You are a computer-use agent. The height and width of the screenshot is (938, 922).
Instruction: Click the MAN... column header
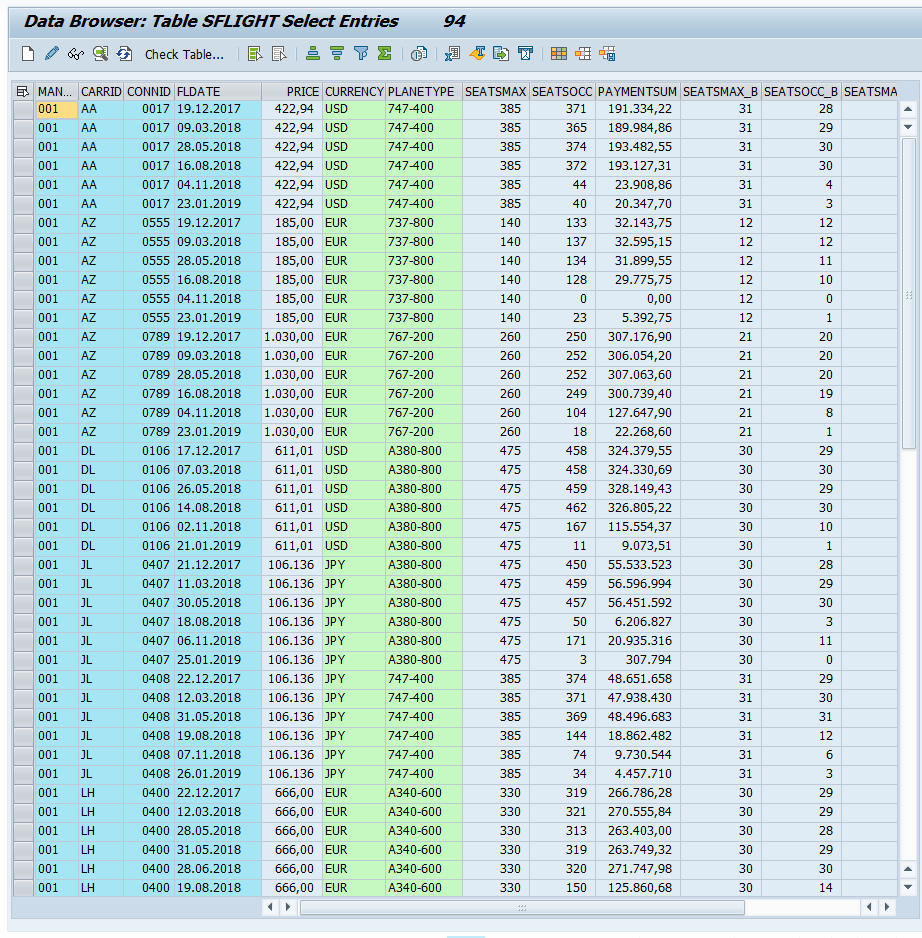[56, 92]
